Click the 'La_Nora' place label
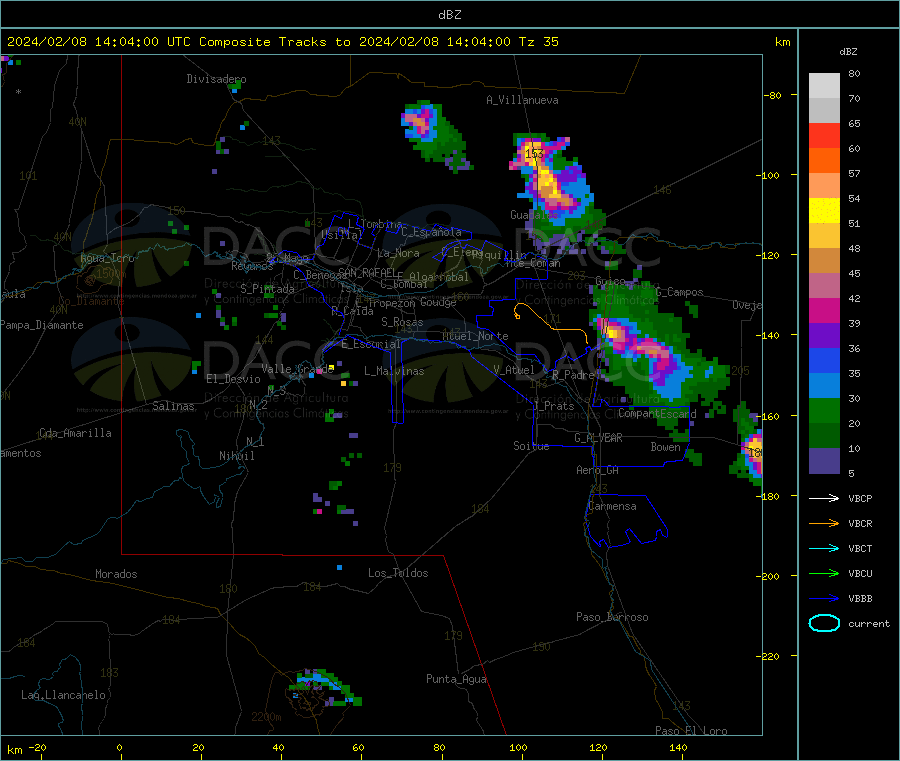Viewport: 900px width, 761px height. click(x=398, y=253)
